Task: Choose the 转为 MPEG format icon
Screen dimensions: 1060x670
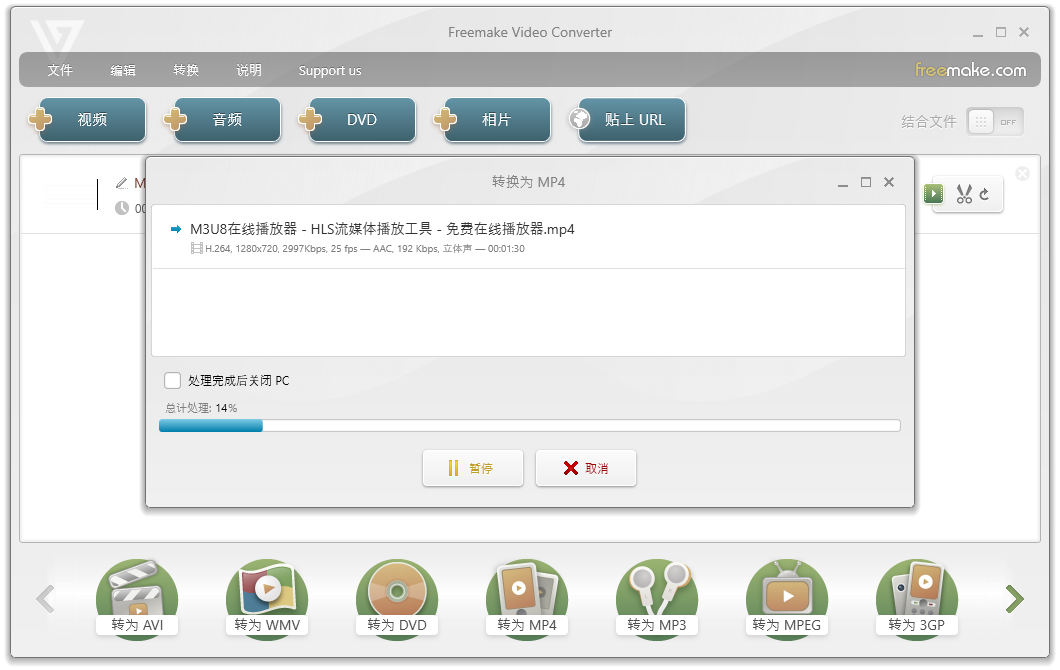Action: pos(787,598)
